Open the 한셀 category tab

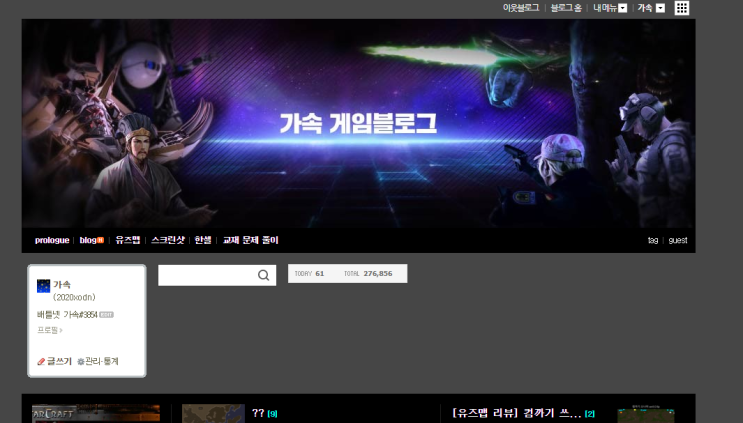[203, 240]
